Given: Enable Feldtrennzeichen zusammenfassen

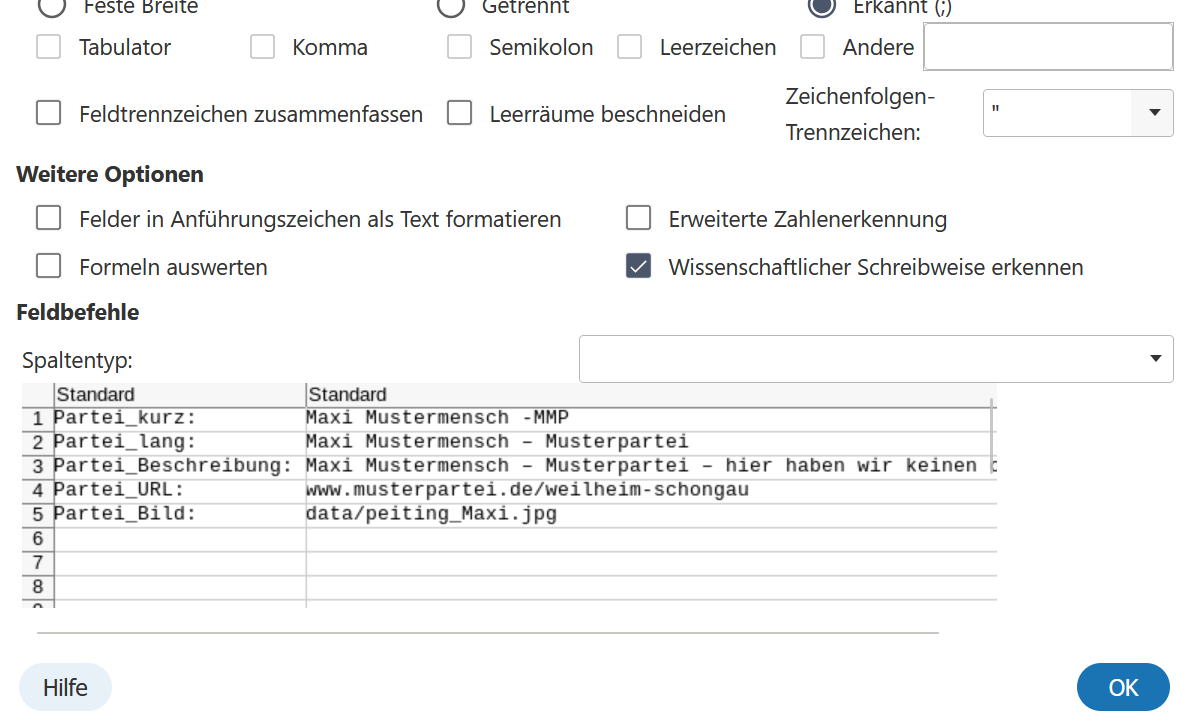Looking at the screenshot, I should pyautogui.click(x=49, y=113).
